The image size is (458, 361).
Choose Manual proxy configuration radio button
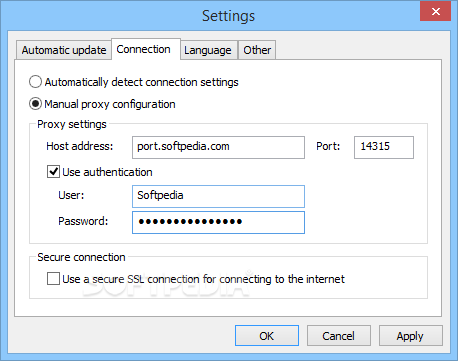tap(35, 104)
